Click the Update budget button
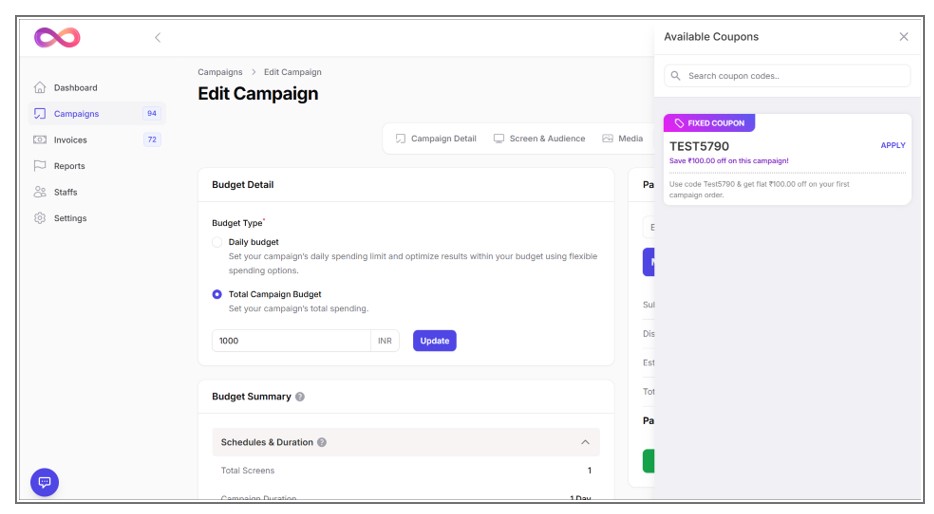The image size is (934, 514). (x=434, y=341)
